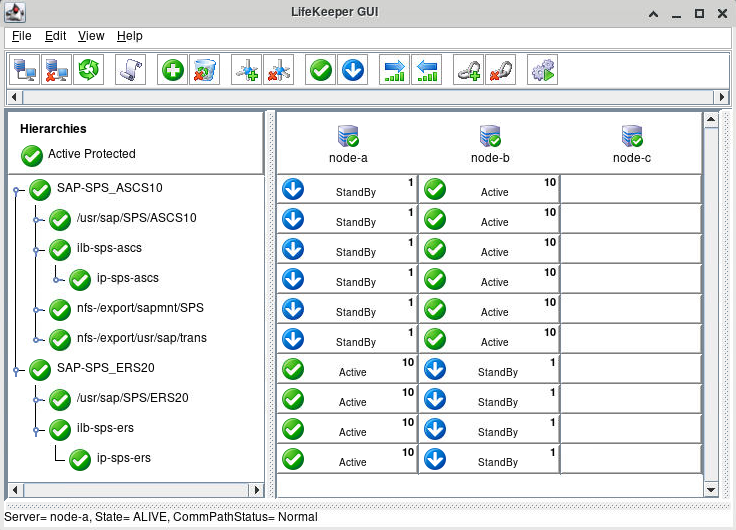Select /usr/sap/SPS/ERS20 resource in the tree

click(132, 398)
